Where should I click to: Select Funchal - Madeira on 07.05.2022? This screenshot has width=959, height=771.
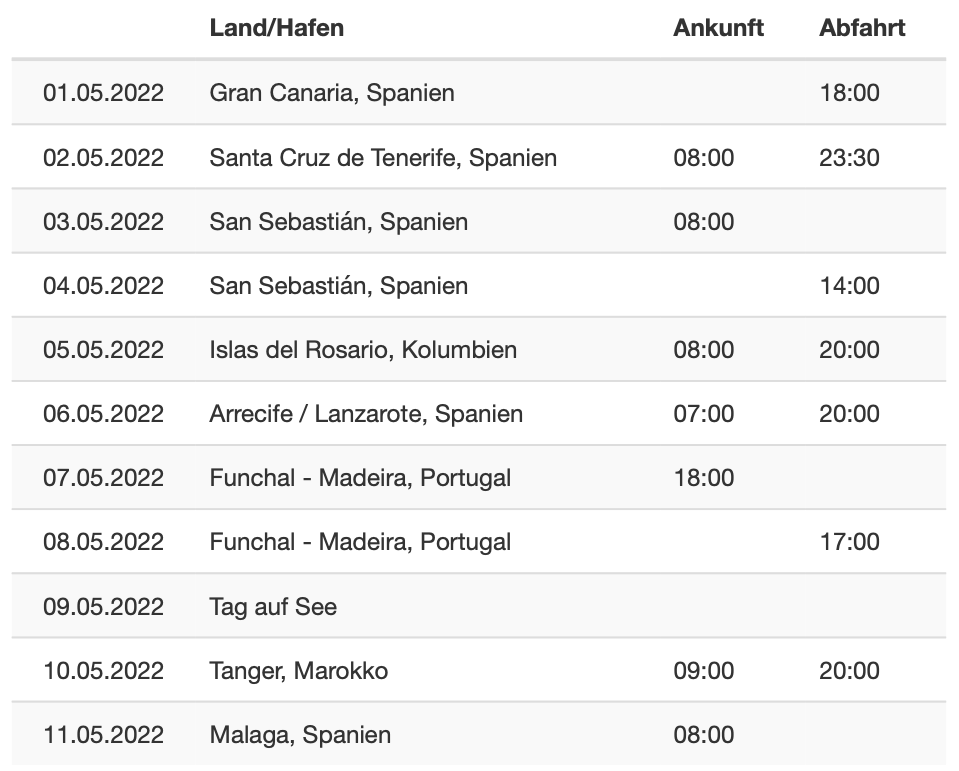coord(360,478)
